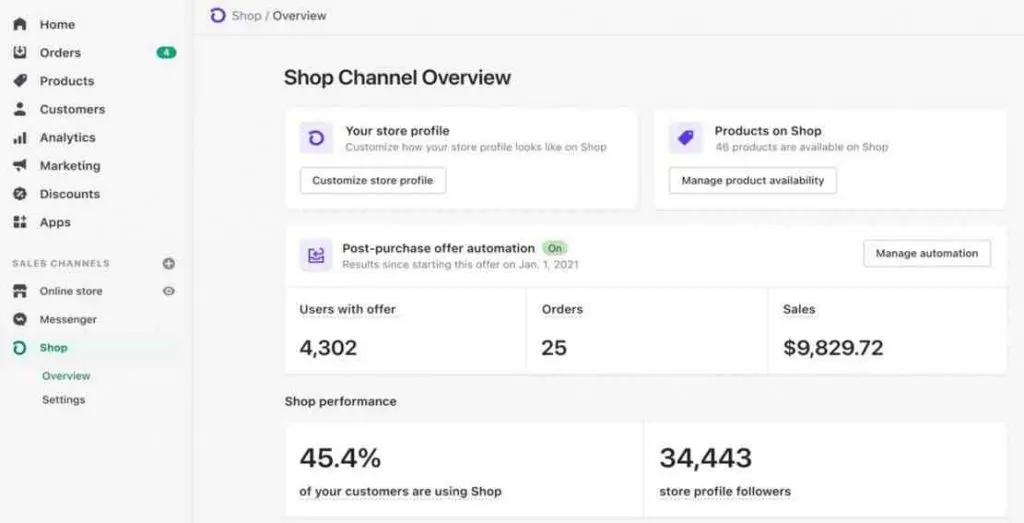The height and width of the screenshot is (523, 1024).
Task: Click the Shop icon in sidebar
Action: 20,347
